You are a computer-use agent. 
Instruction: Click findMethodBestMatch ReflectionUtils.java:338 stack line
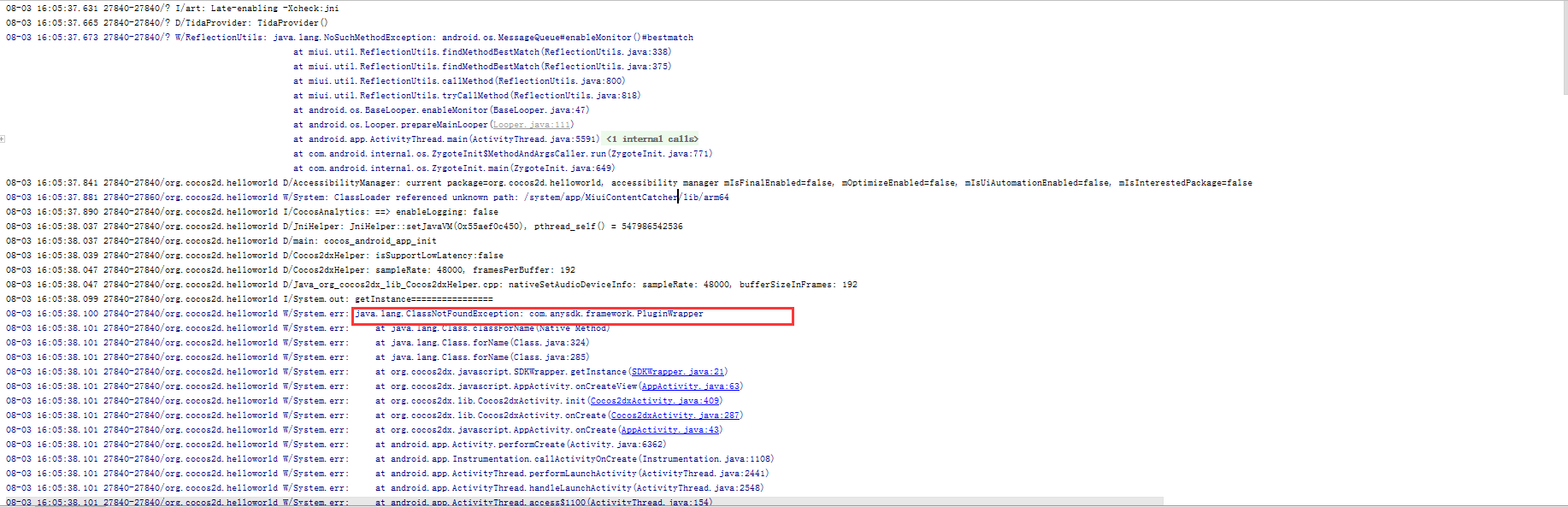click(482, 52)
